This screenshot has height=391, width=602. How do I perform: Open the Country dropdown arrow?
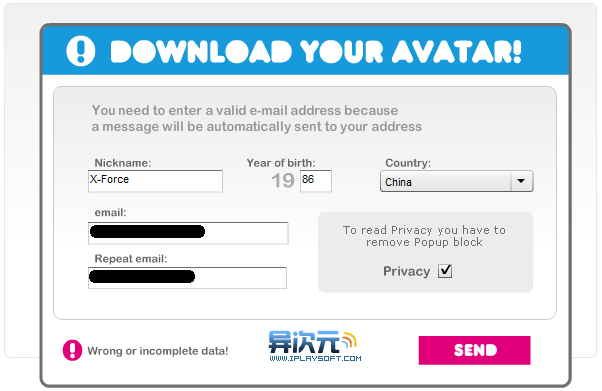(521, 181)
